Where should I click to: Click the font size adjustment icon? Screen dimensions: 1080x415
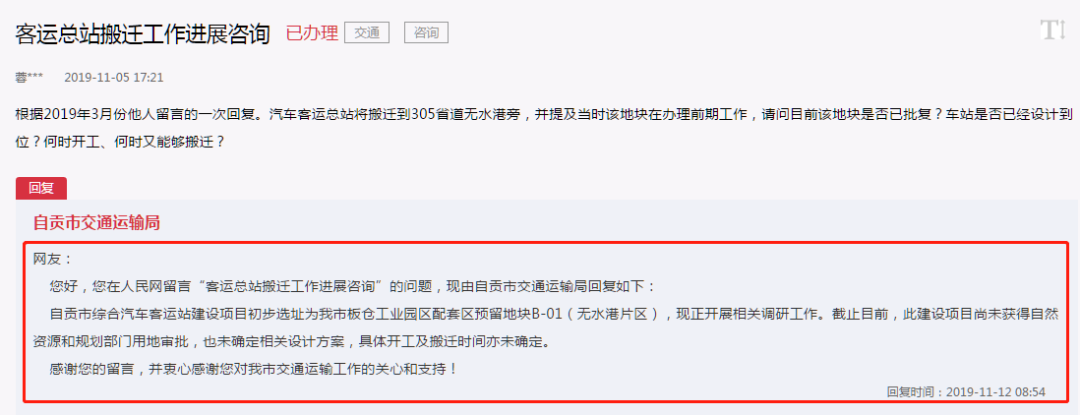(x=1053, y=30)
